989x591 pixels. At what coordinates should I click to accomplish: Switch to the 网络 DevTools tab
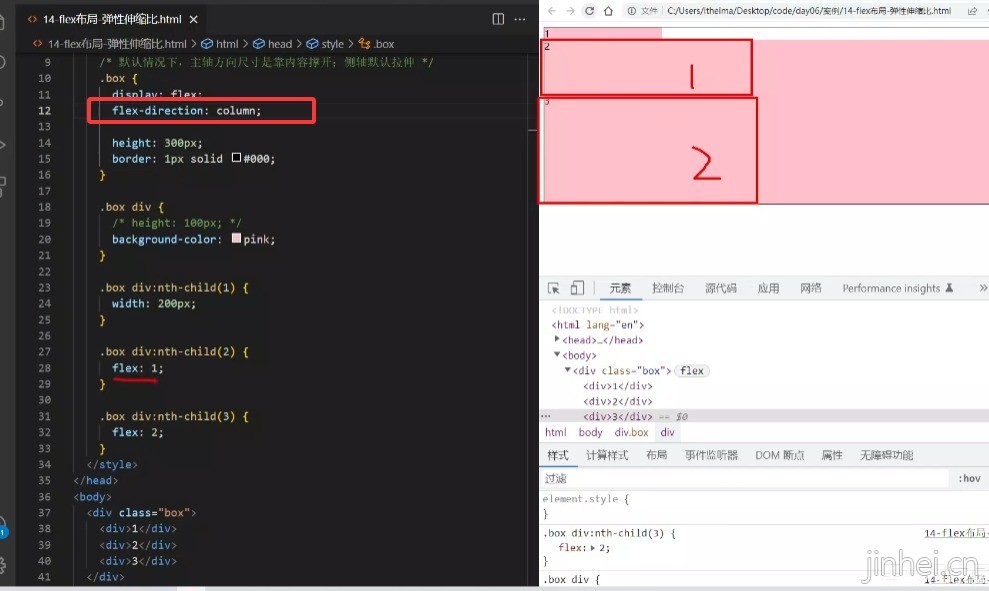[811, 288]
